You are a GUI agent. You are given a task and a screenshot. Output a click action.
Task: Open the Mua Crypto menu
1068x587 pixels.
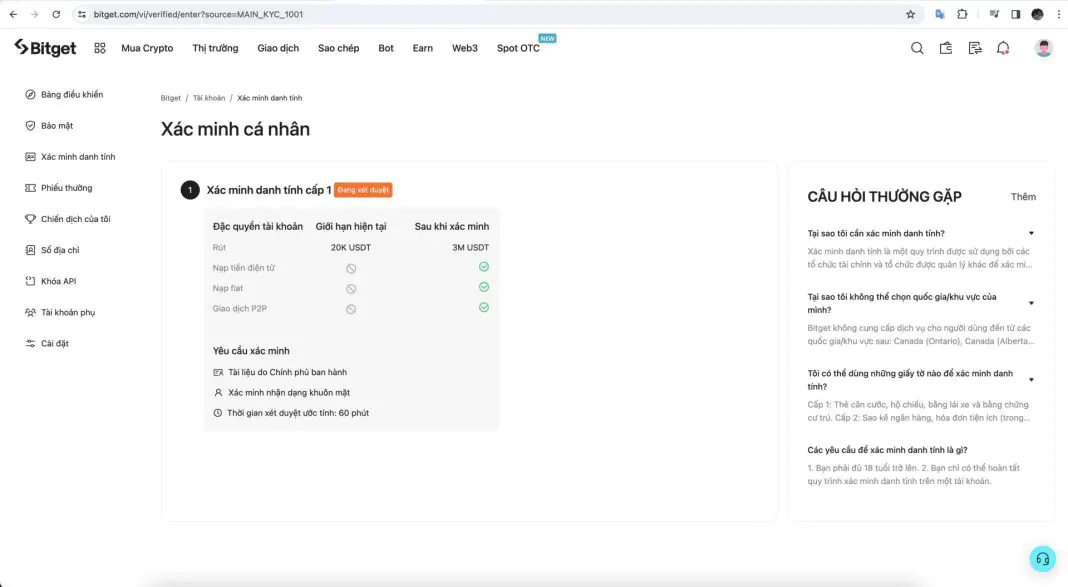pos(147,48)
